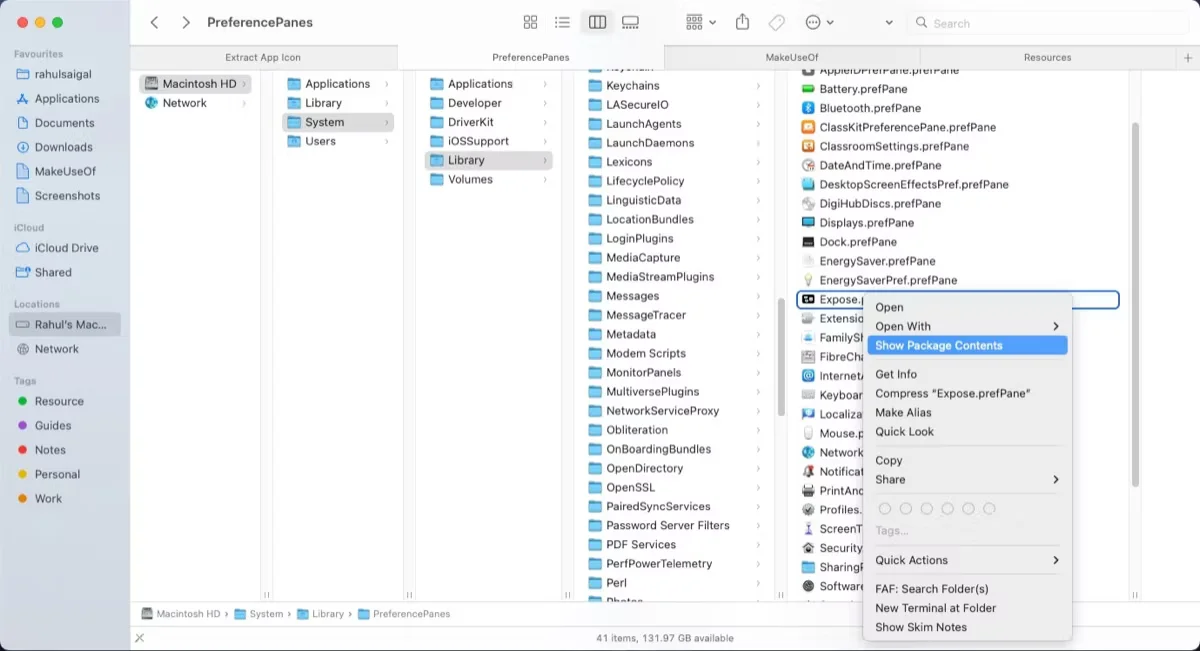Click the Share toolbar icon
Screen dimensions: 1200x651
tap(742, 22)
